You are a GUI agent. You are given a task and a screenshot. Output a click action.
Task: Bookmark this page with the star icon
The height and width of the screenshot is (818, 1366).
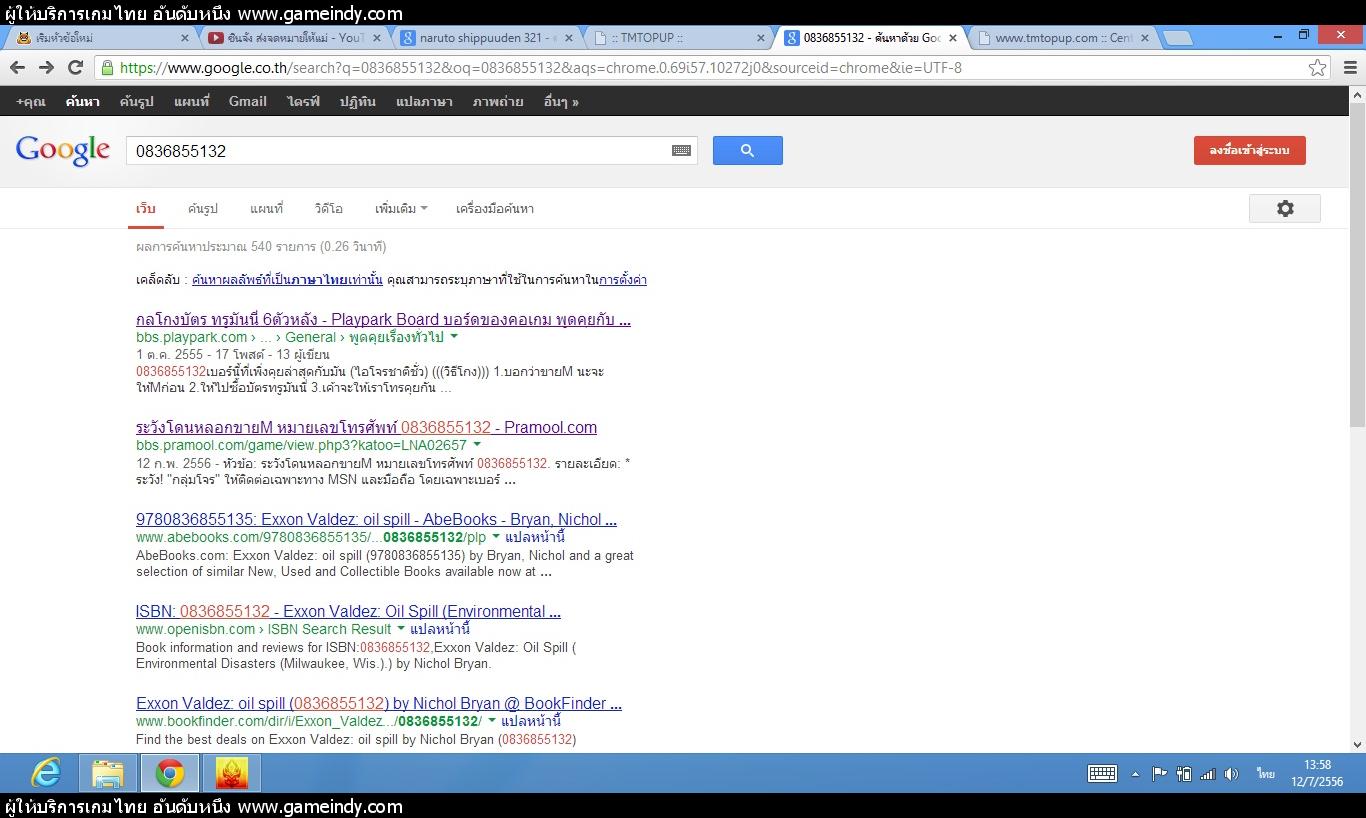click(1317, 68)
